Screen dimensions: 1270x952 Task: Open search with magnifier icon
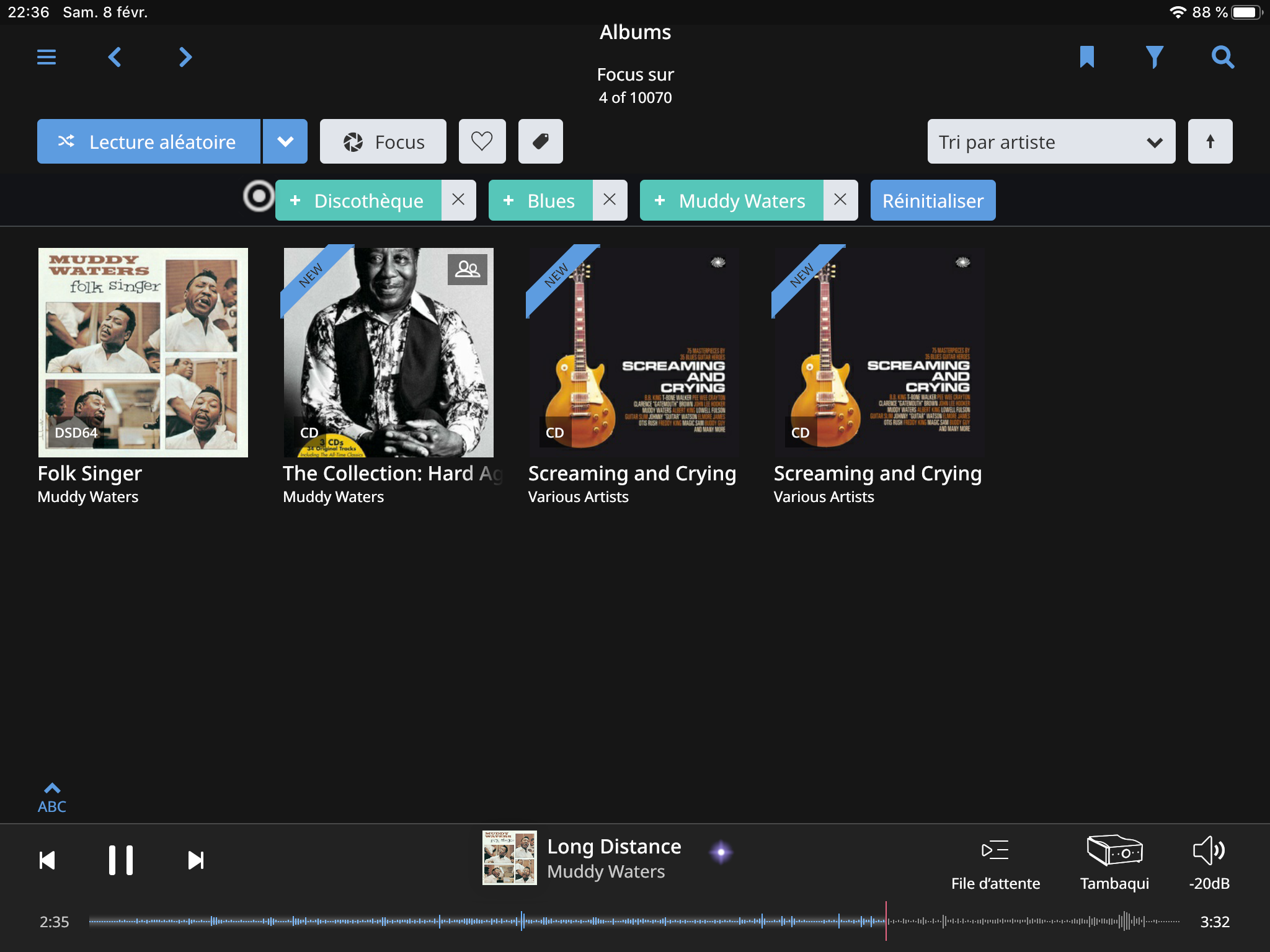click(1222, 57)
